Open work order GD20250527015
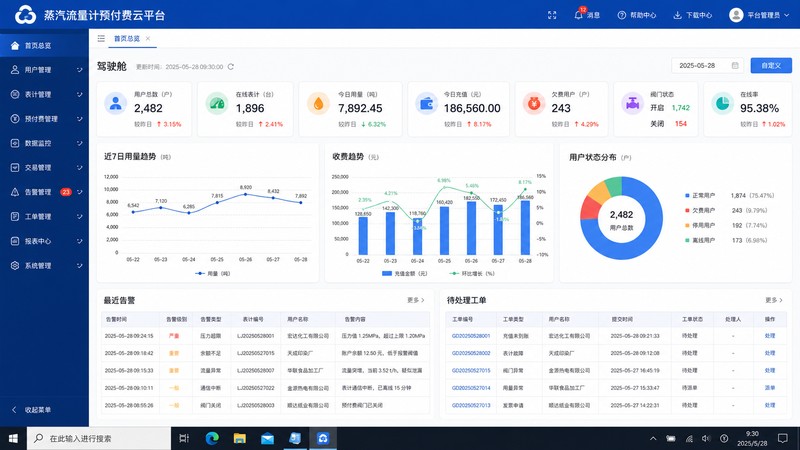The height and width of the screenshot is (450, 800). point(470,370)
